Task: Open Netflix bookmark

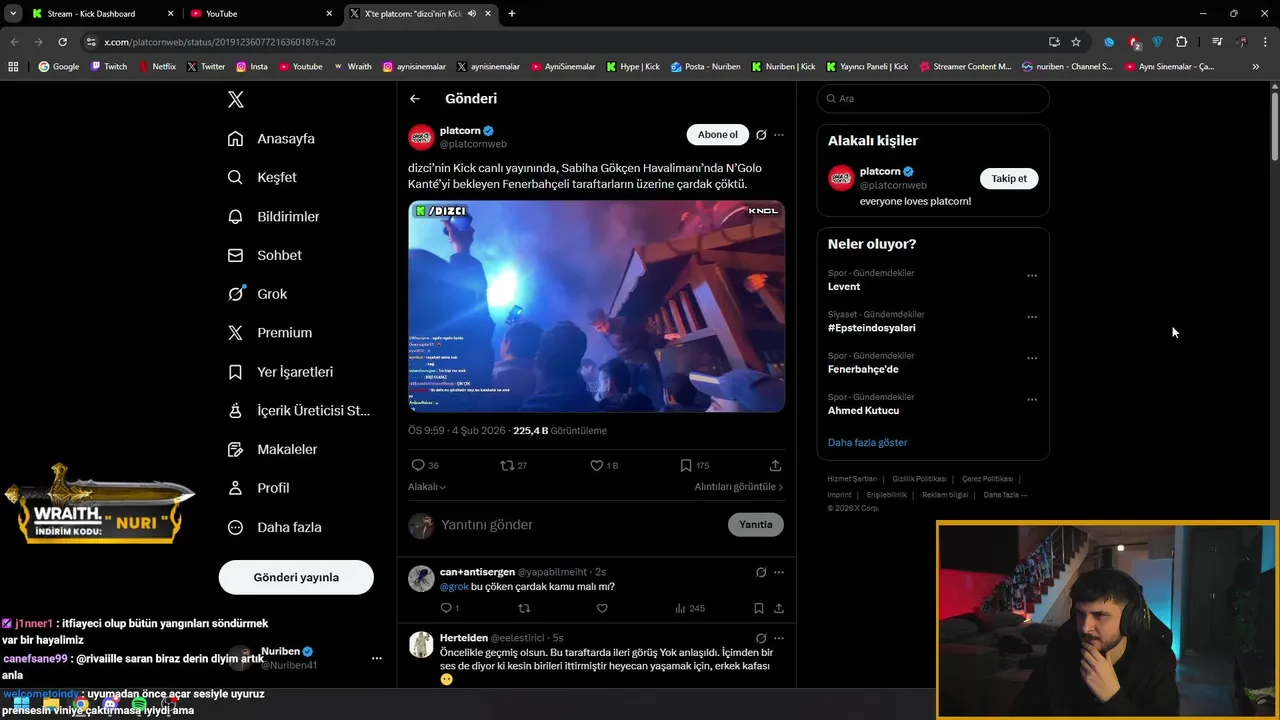Action: pyautogui.click(x=157, y=67)
